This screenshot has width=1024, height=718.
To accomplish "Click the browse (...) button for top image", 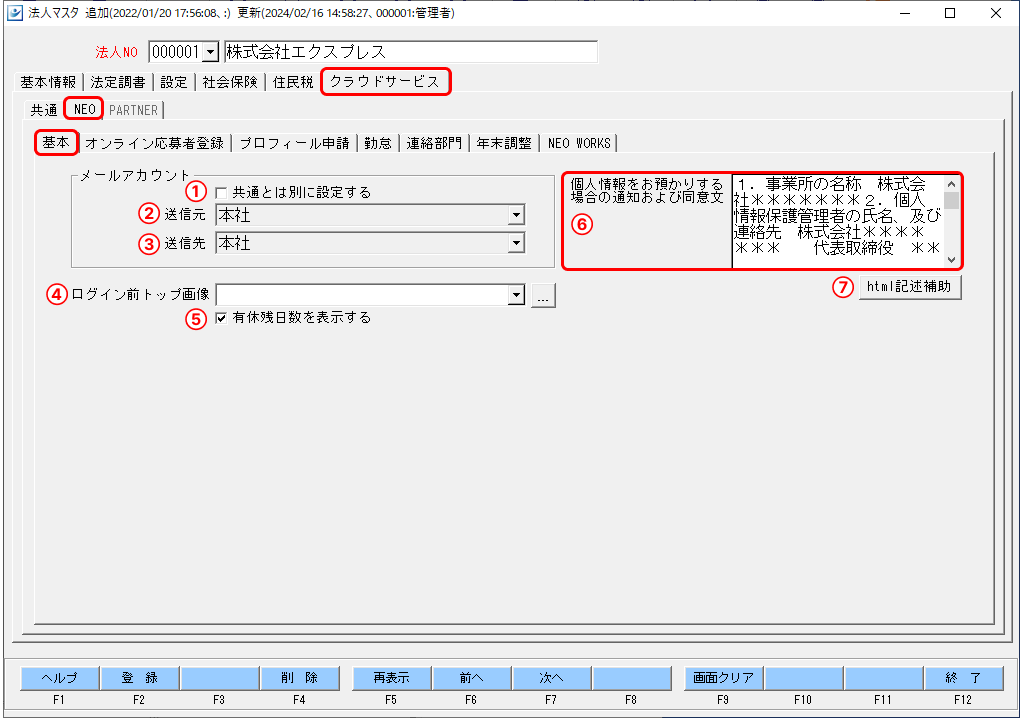I will [543, 295].
